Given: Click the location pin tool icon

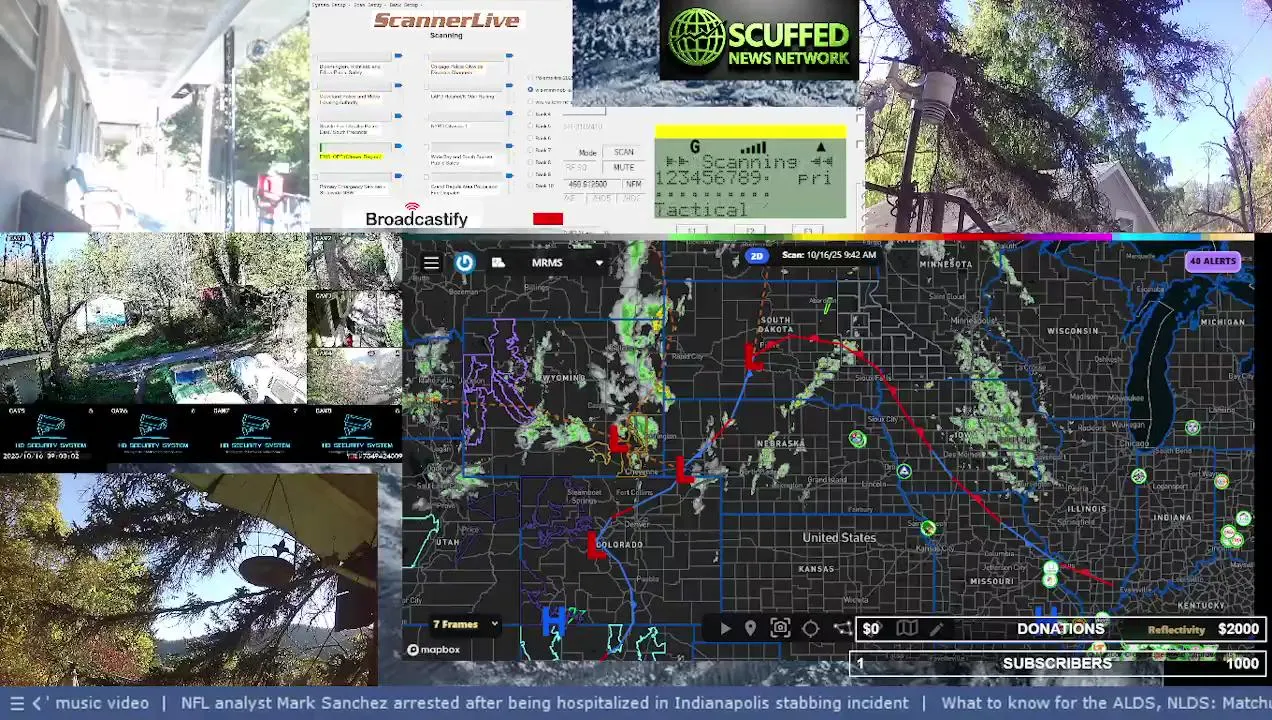Looking at the screenshot, I should (750, 628).
